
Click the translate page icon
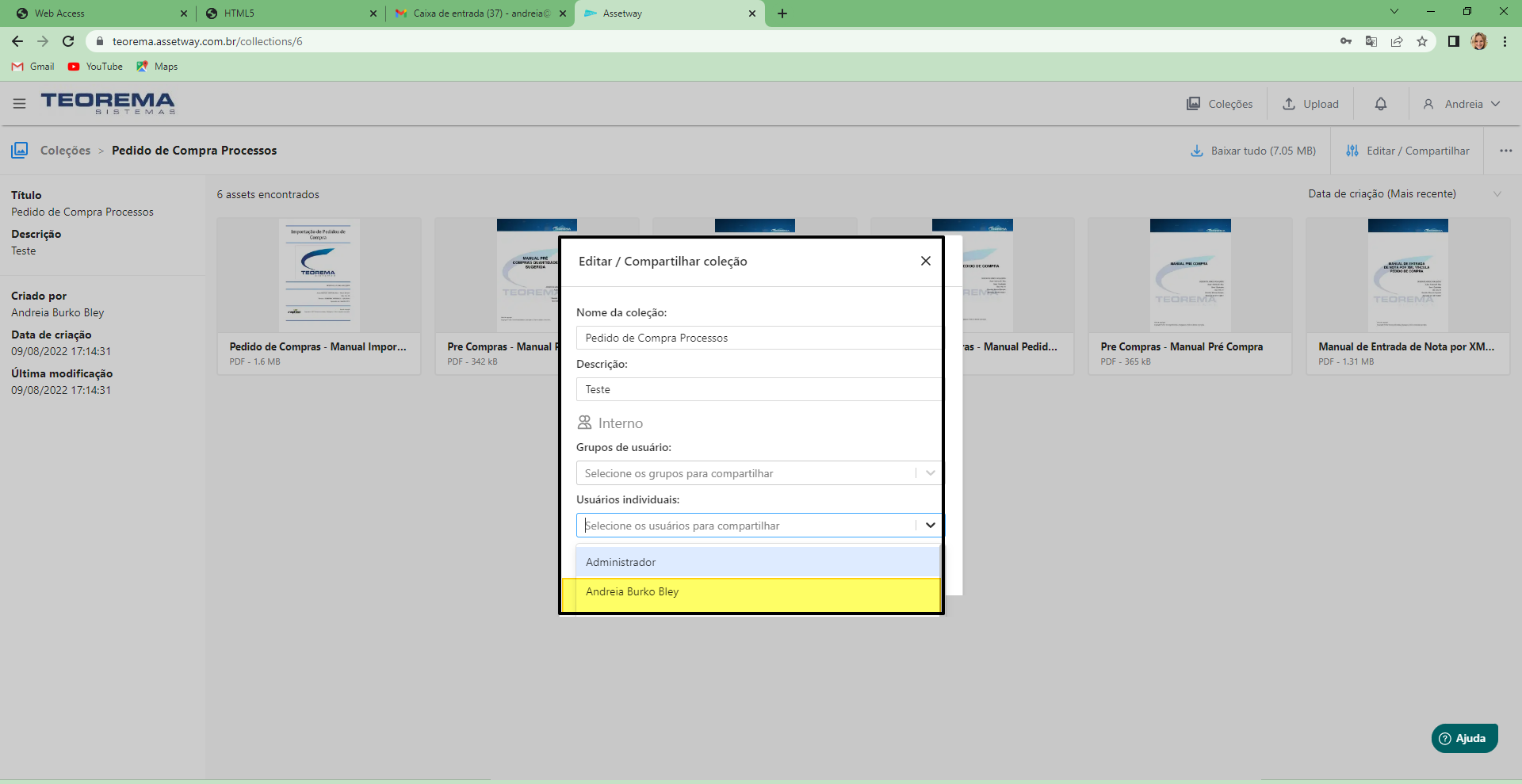point(1371,41)
